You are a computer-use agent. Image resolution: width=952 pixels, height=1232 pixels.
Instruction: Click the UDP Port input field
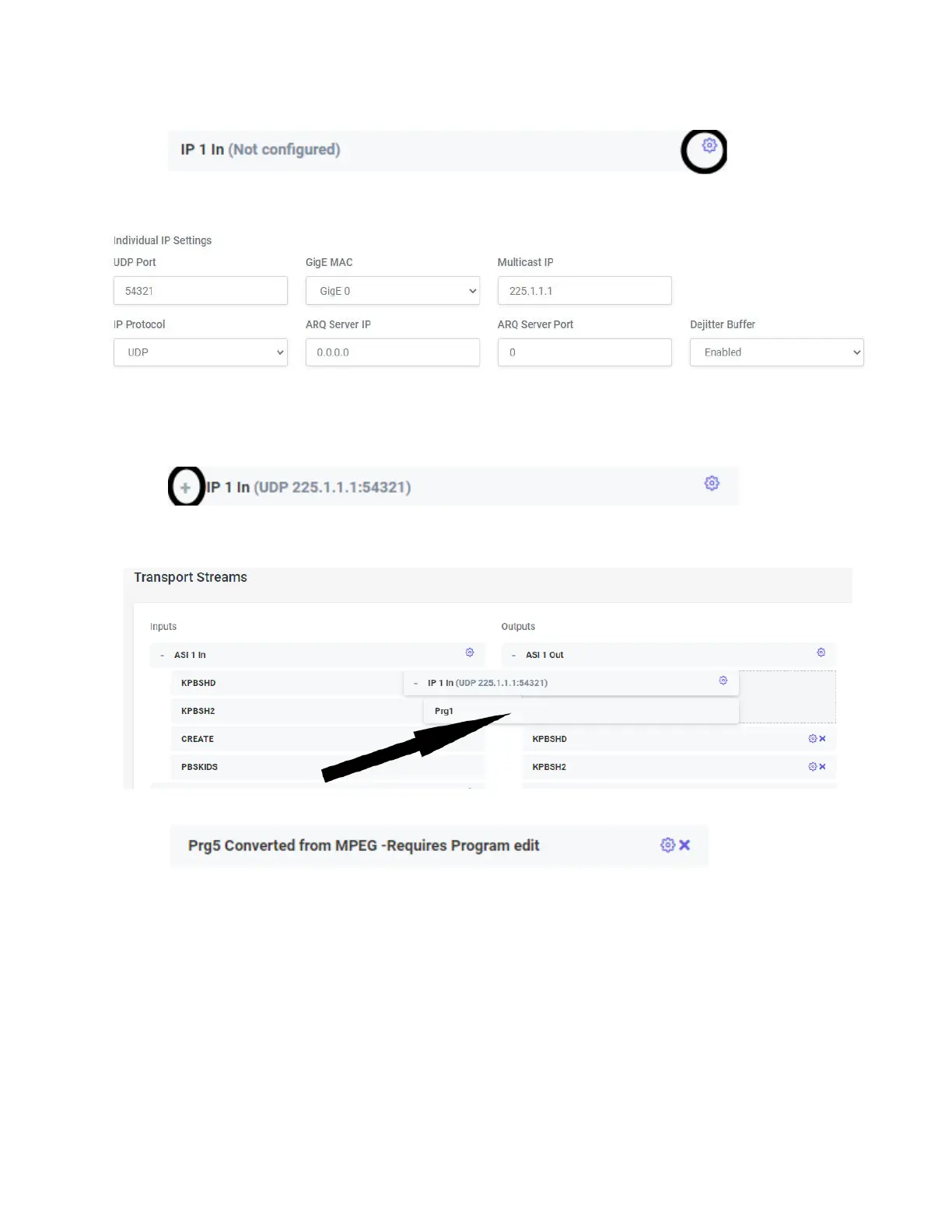(201, 291)
